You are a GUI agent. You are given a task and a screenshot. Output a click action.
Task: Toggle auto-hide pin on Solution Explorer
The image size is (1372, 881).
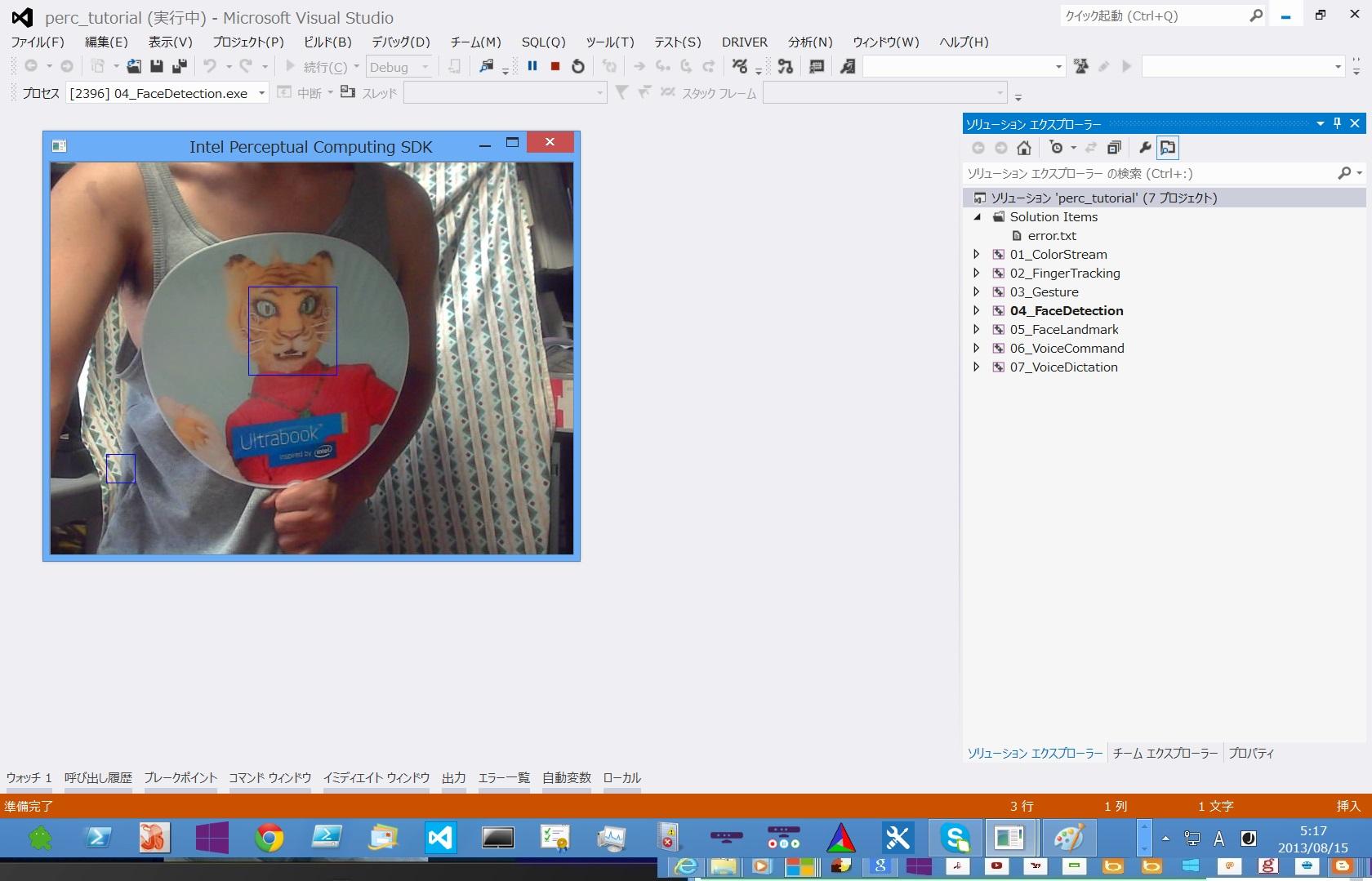click(1337, 123)
